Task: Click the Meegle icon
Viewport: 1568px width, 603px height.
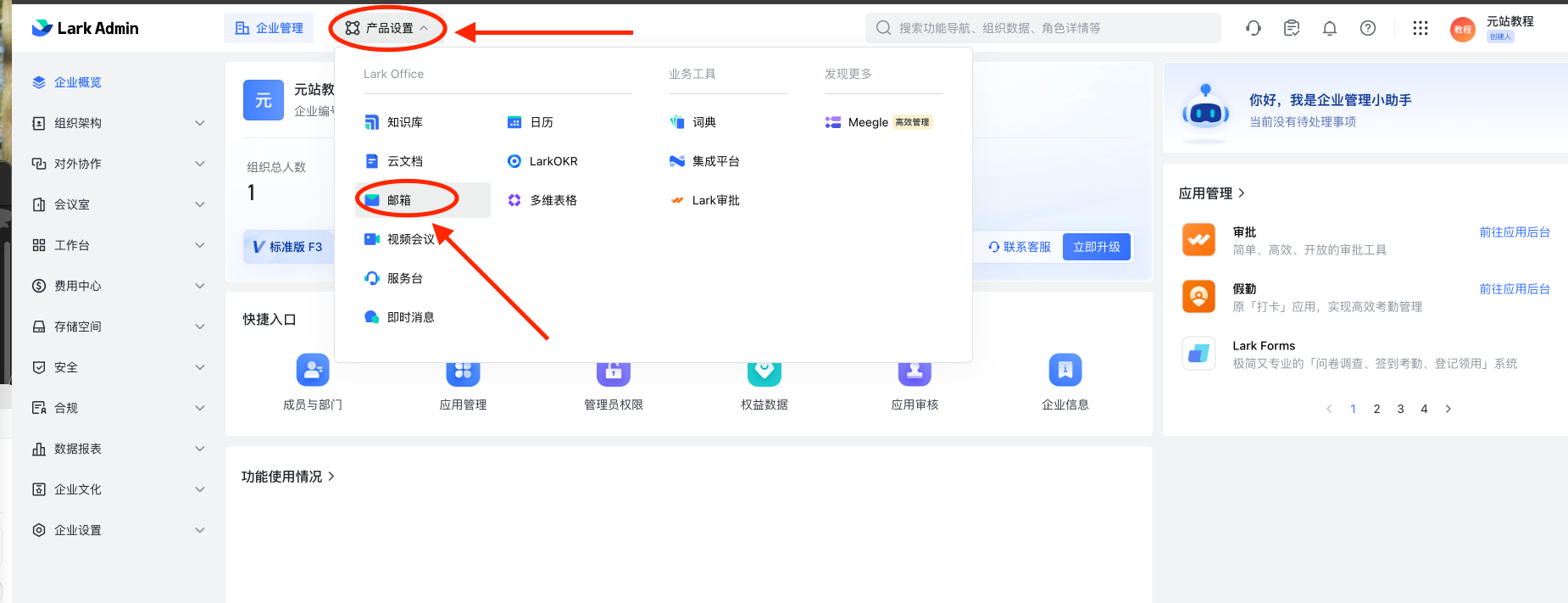Action: 833,122
